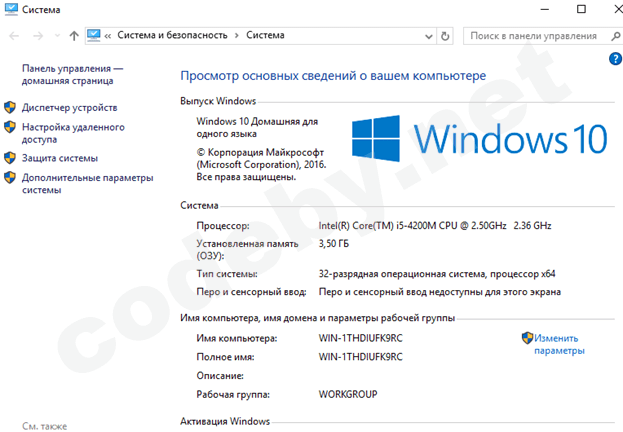Expand hidden breadcrumb path chevrons
Screen dimensions: 623x432
108,36
